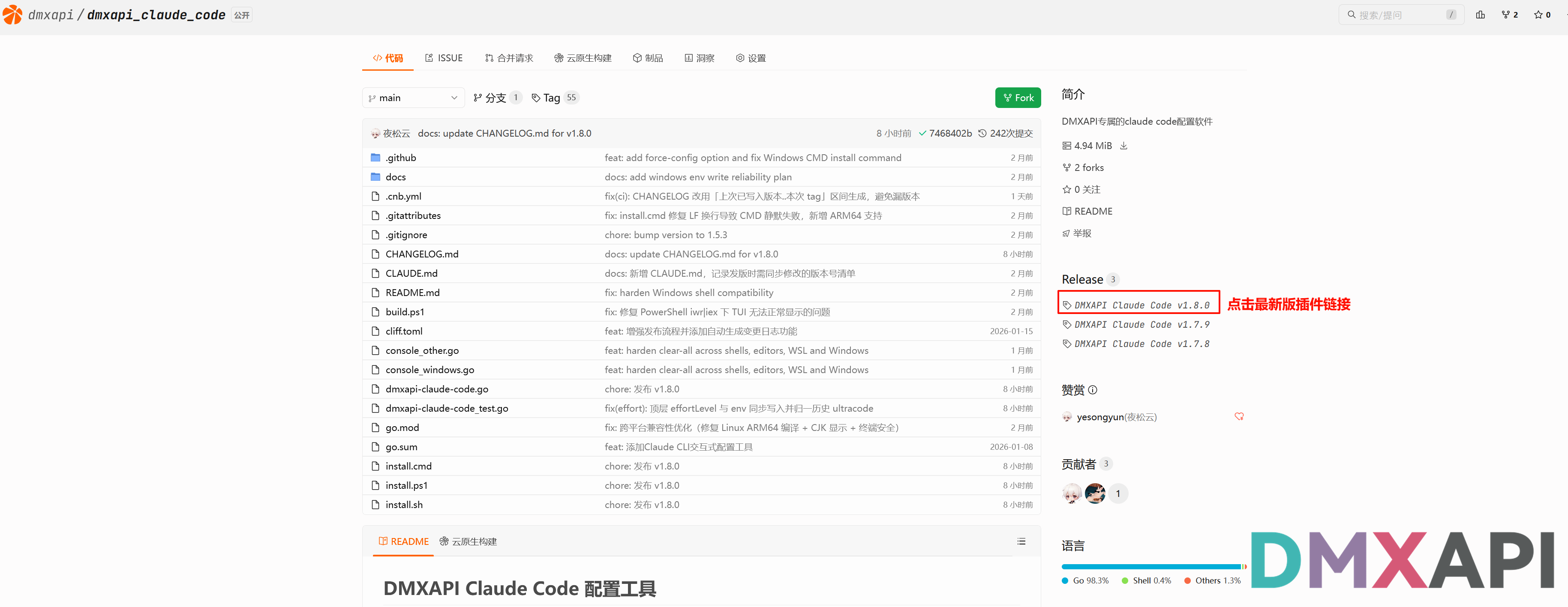Open file CLAUDE.md
This screenshot has width=1568, height=607.
click(412, 274)
